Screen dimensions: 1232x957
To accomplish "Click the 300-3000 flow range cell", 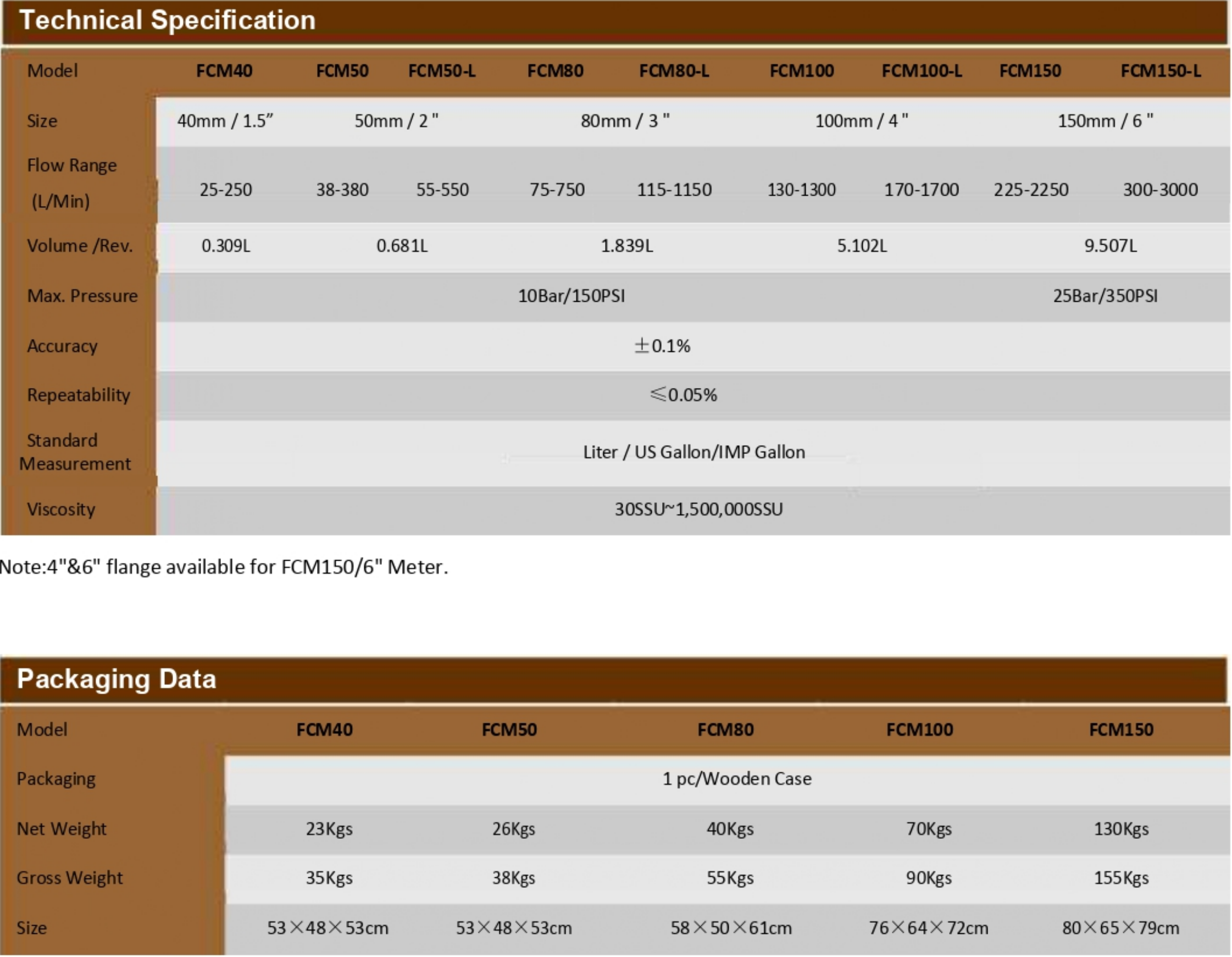I will point(1161,190).
